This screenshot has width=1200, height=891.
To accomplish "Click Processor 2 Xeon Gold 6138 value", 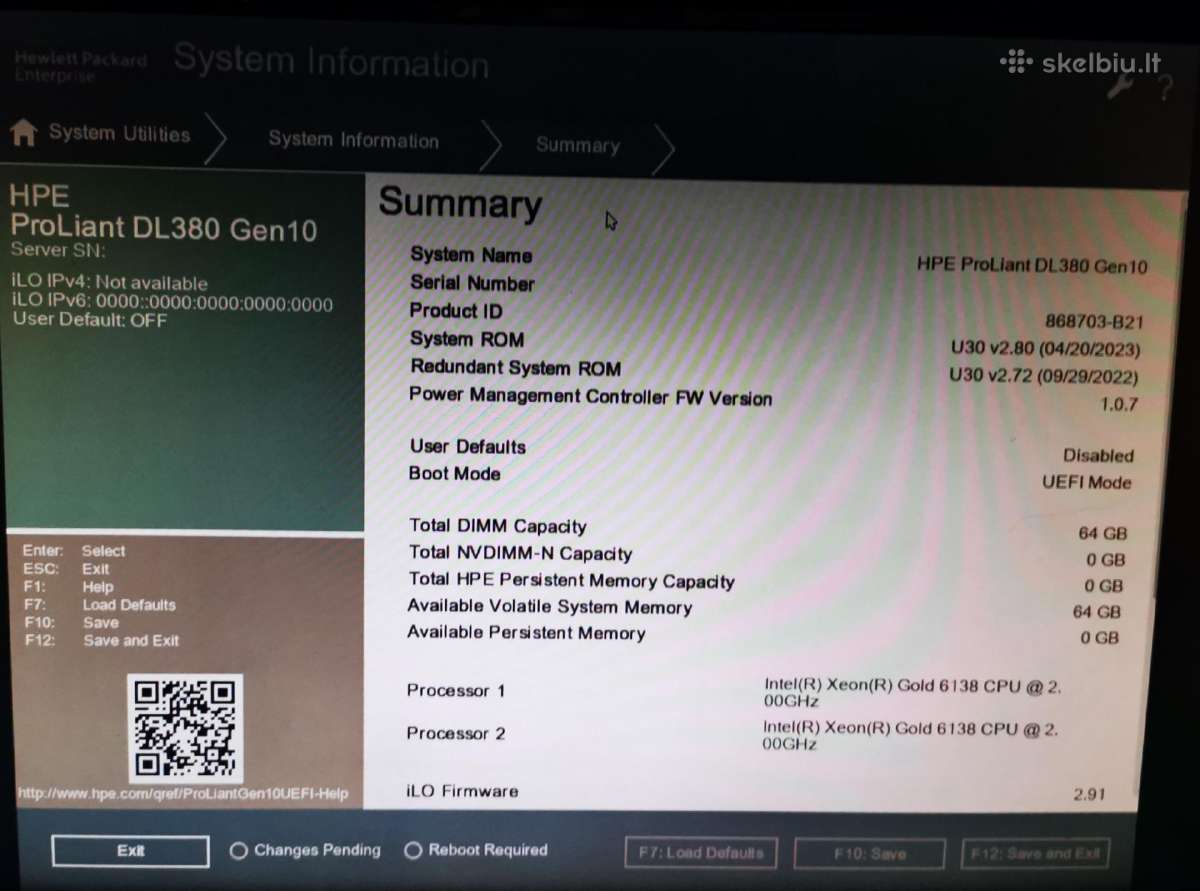I will (910, 736).
